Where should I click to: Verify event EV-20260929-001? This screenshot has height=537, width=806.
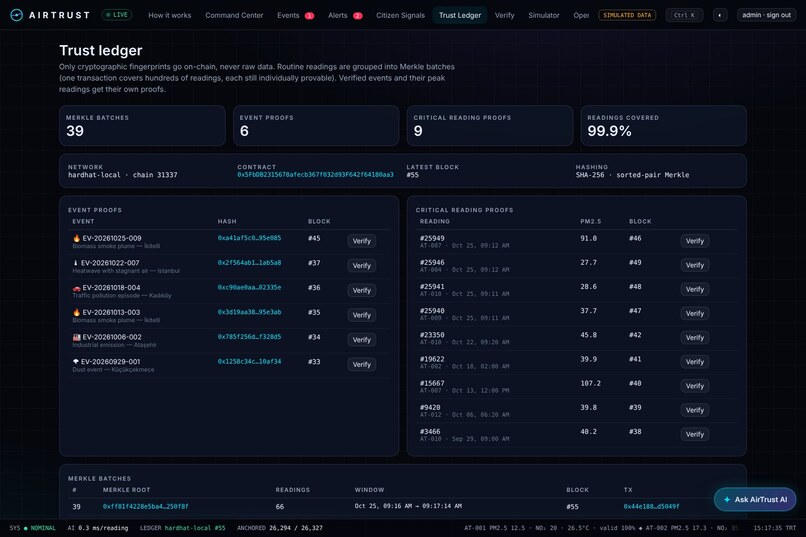pos(361,364)
